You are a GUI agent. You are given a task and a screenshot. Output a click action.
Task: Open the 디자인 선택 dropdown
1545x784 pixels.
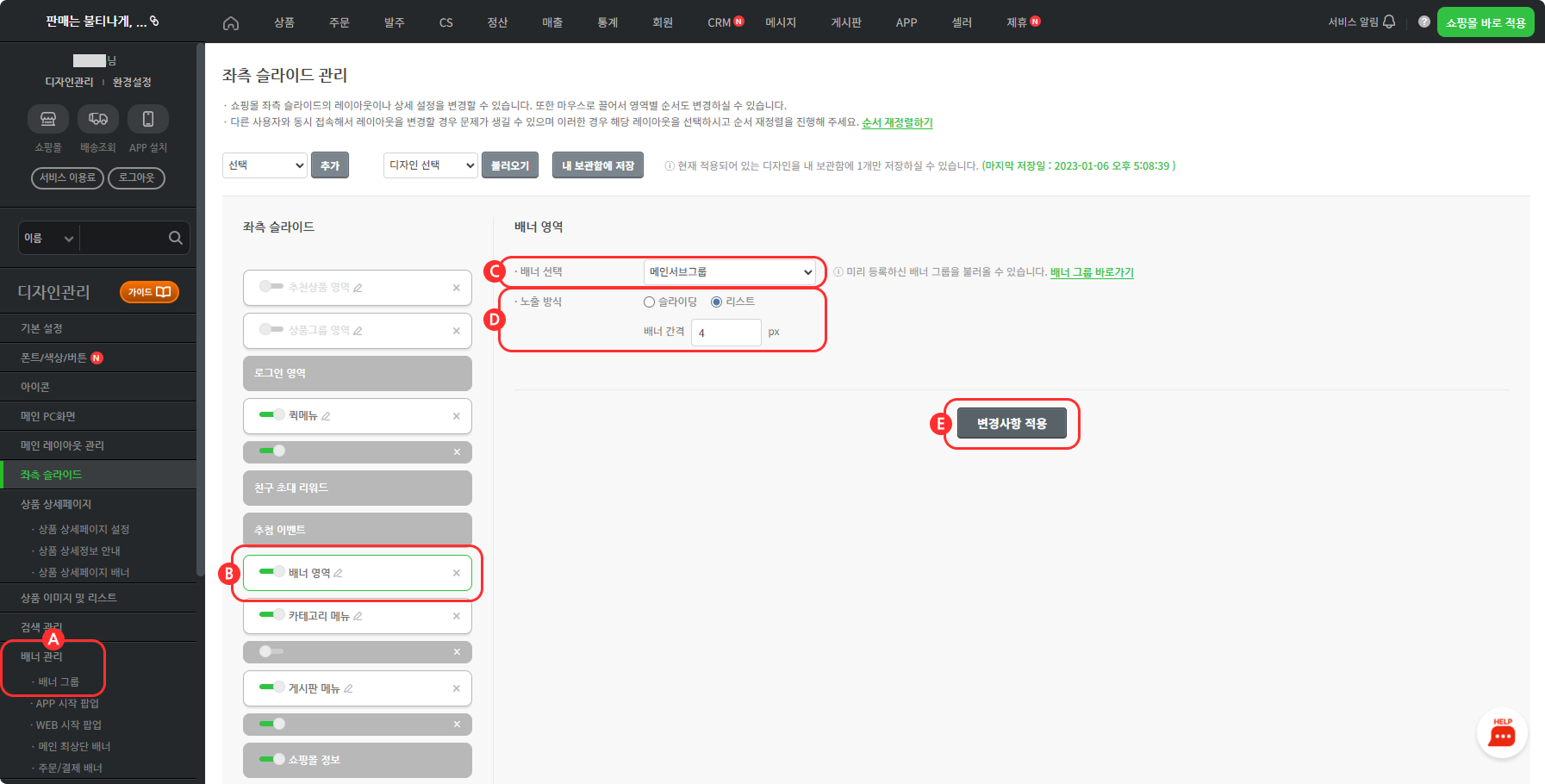point(430,165)
